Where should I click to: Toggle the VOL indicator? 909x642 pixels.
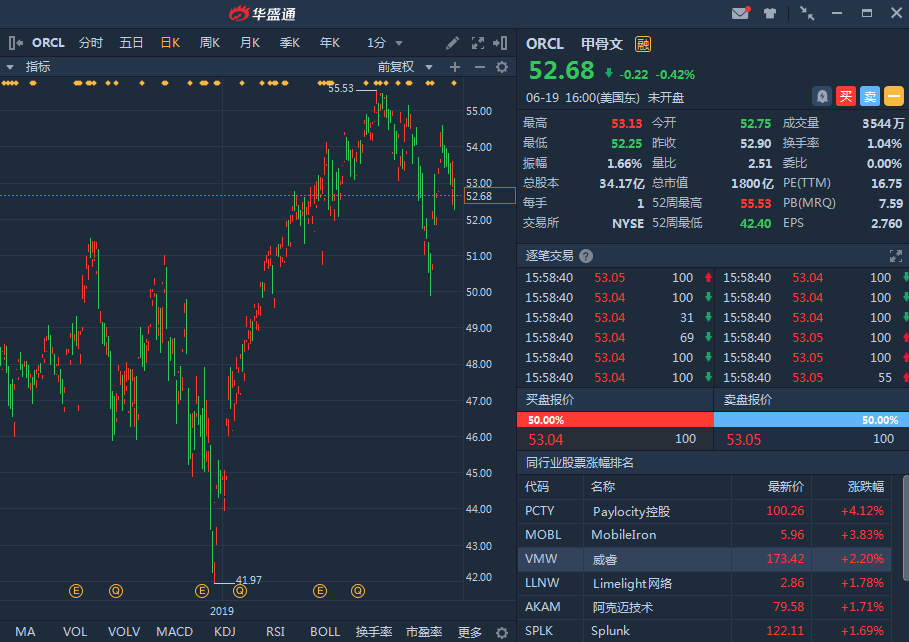coord(75,632)
